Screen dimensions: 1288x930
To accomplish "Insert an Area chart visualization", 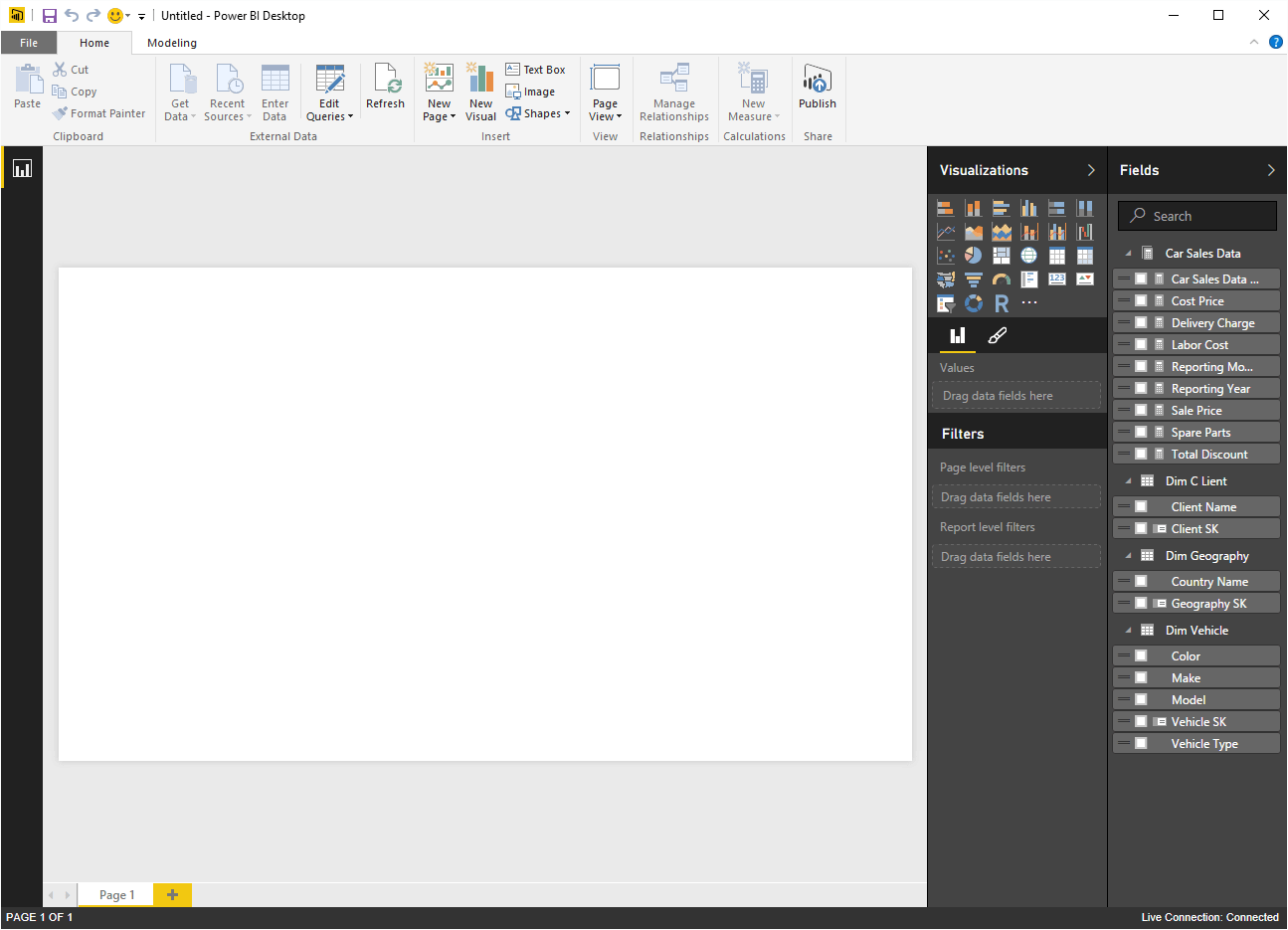I will (x=974, y=232).
